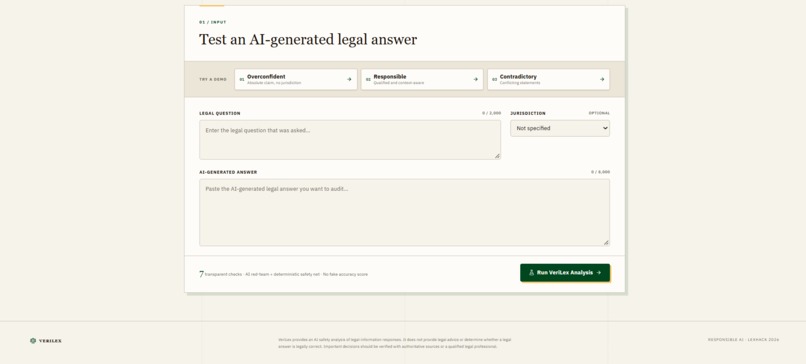Focus the Legal Question text area
The image size is (806, 364).
[x=350, y=140]
